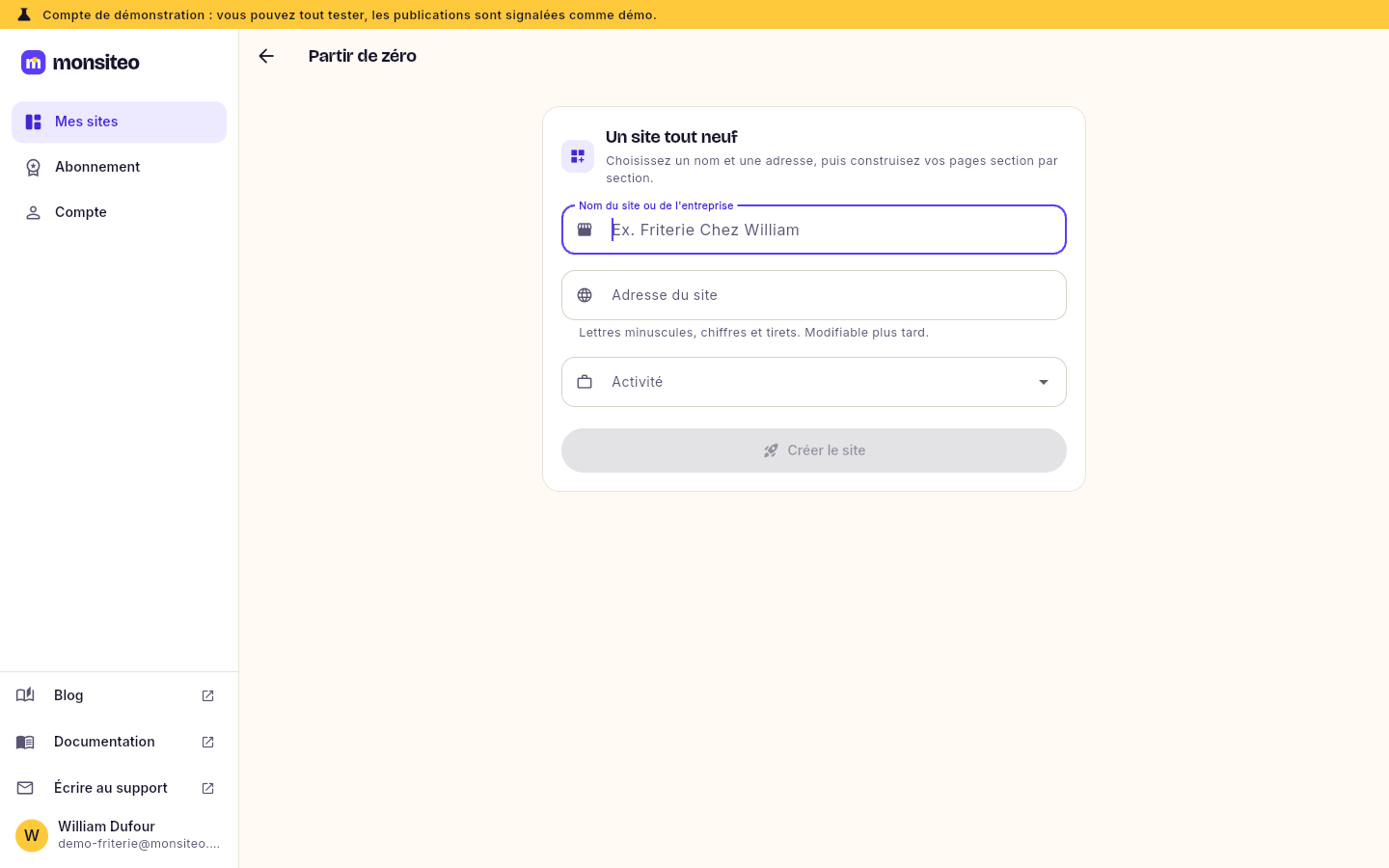Open Écrire au support external link icon
This screenshot has width=1389, height=868.
[207, 788]
